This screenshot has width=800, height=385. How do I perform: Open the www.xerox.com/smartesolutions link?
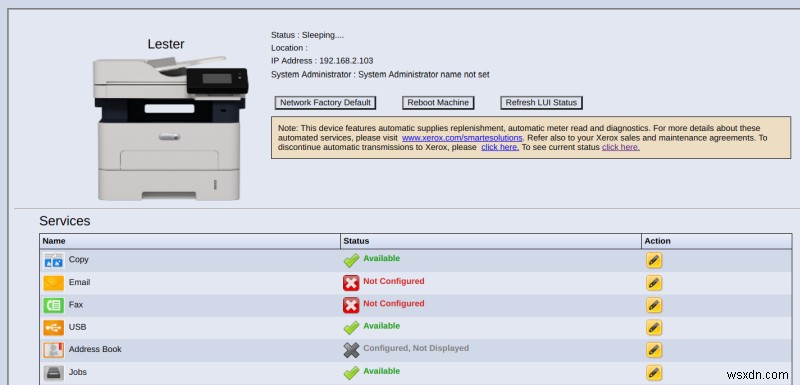pos(462,138)
